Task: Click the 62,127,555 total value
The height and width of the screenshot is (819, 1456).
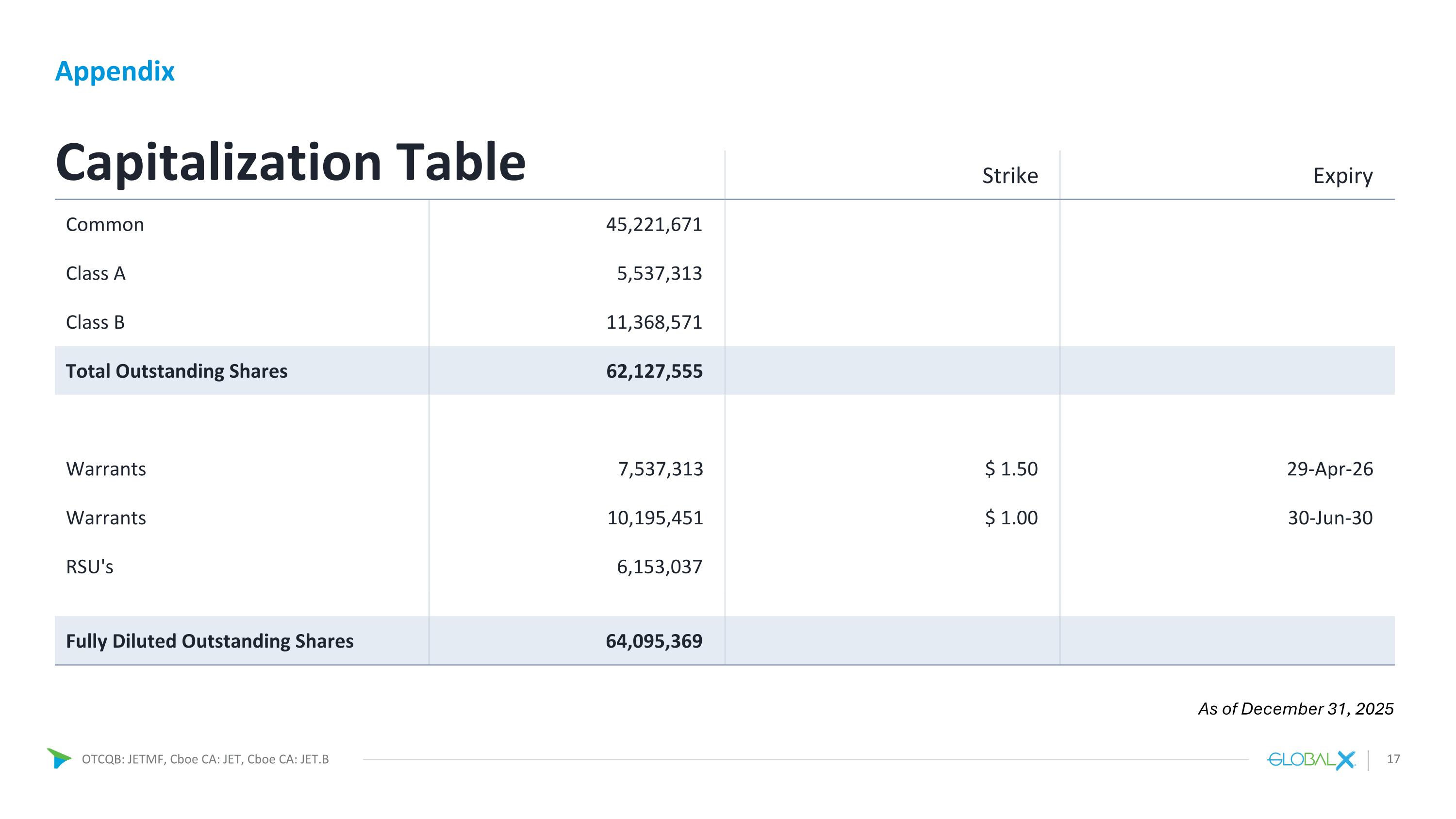Action: pyautogui.click(x=654, y=371)
